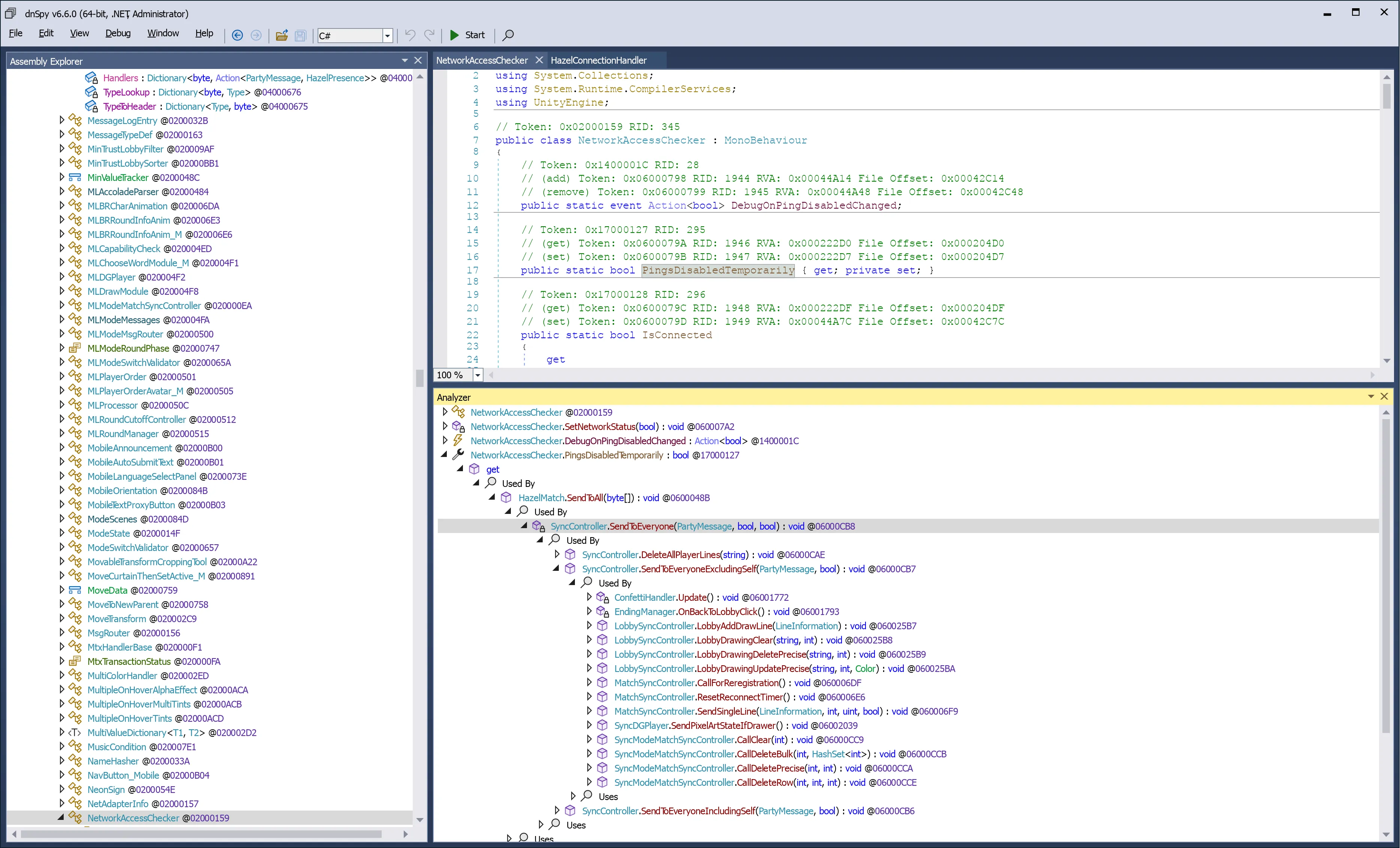Screen dimensions: 1400x848
Task: Switch to the HazelConnectionHandler tab
Action: (598, 60)
